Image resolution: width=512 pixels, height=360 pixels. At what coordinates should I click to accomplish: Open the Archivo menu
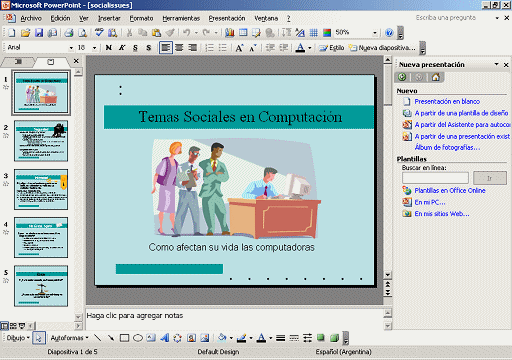coord(31,18)
